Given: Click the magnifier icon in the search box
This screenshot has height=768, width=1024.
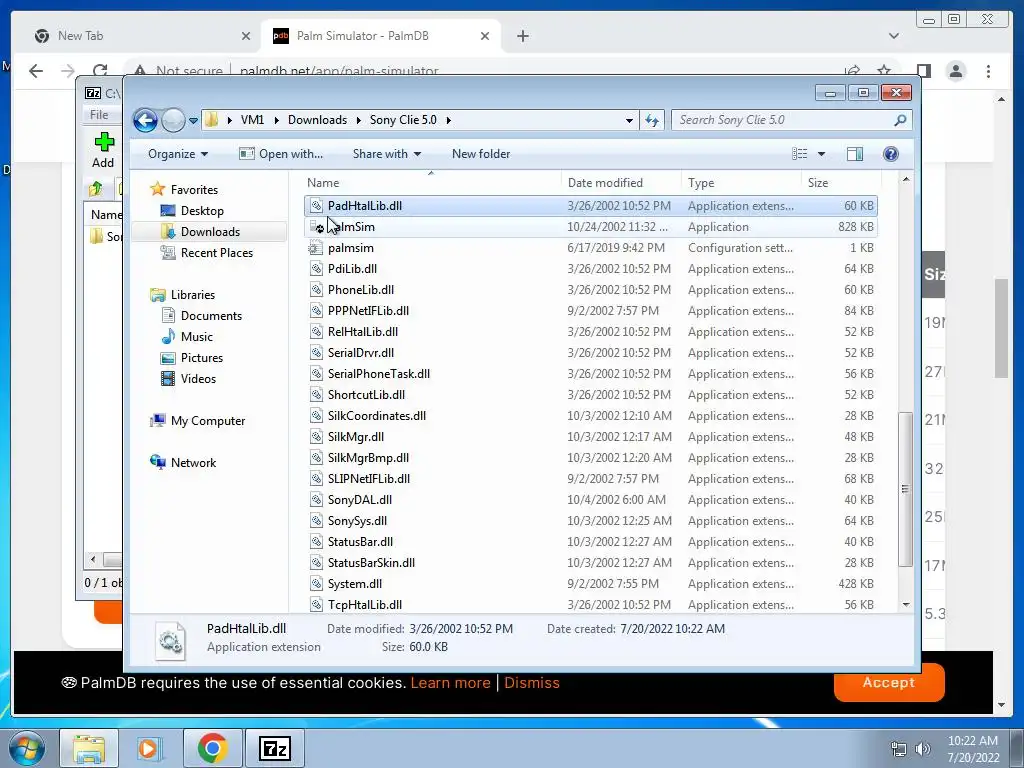Looking at the screenshot, I should point(900,120).
